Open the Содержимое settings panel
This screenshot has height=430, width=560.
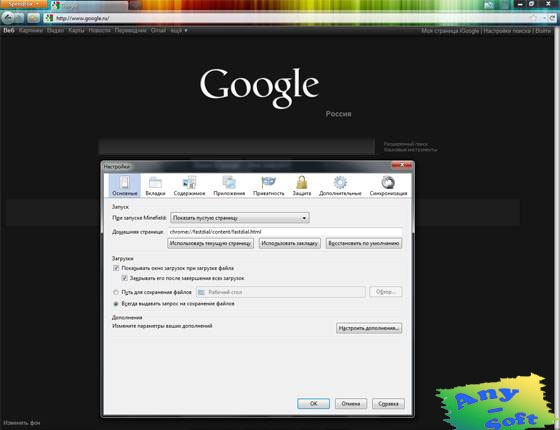coord(189,186)
